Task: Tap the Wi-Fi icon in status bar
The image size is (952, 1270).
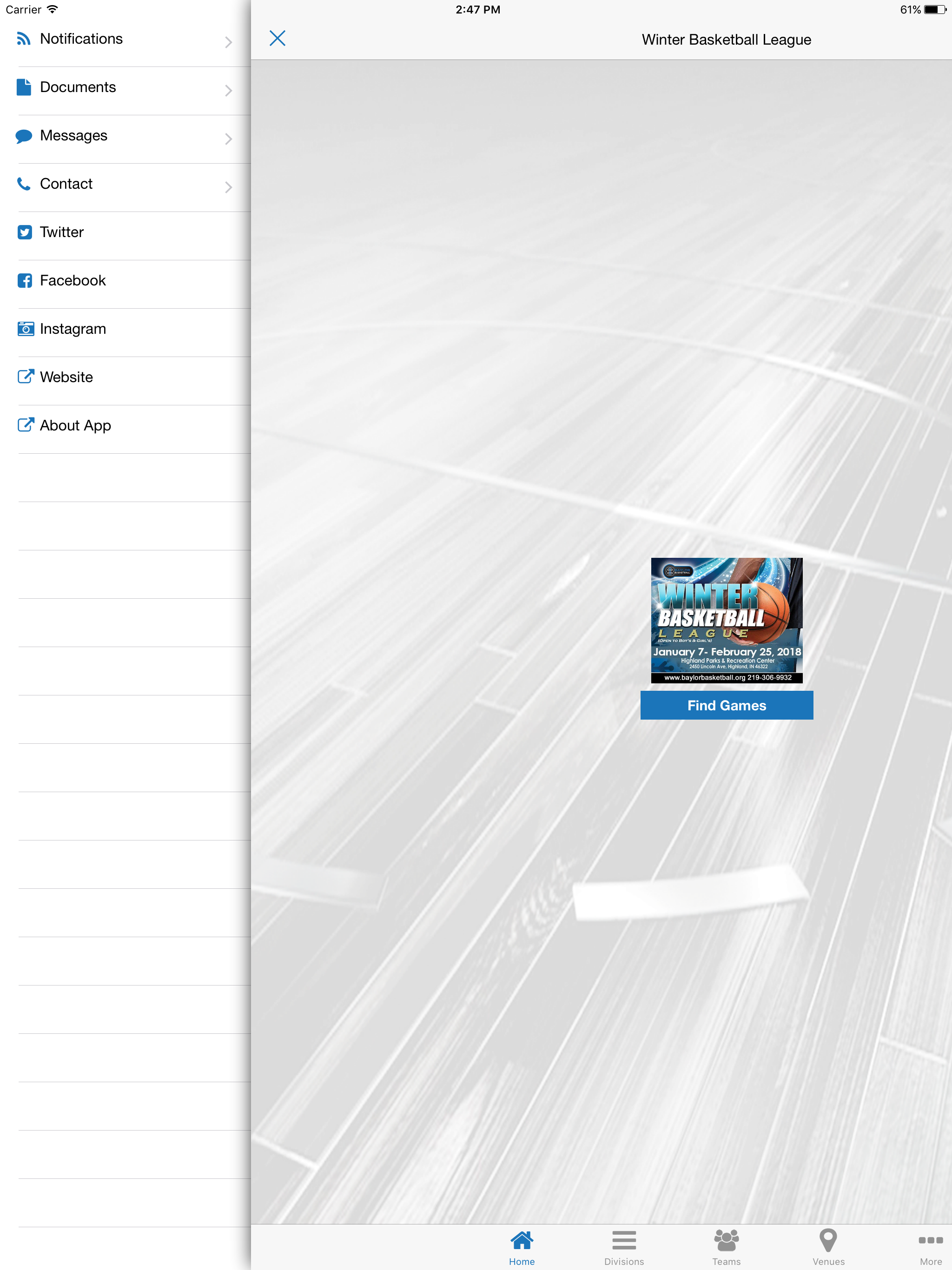Action: coord(52,9)
